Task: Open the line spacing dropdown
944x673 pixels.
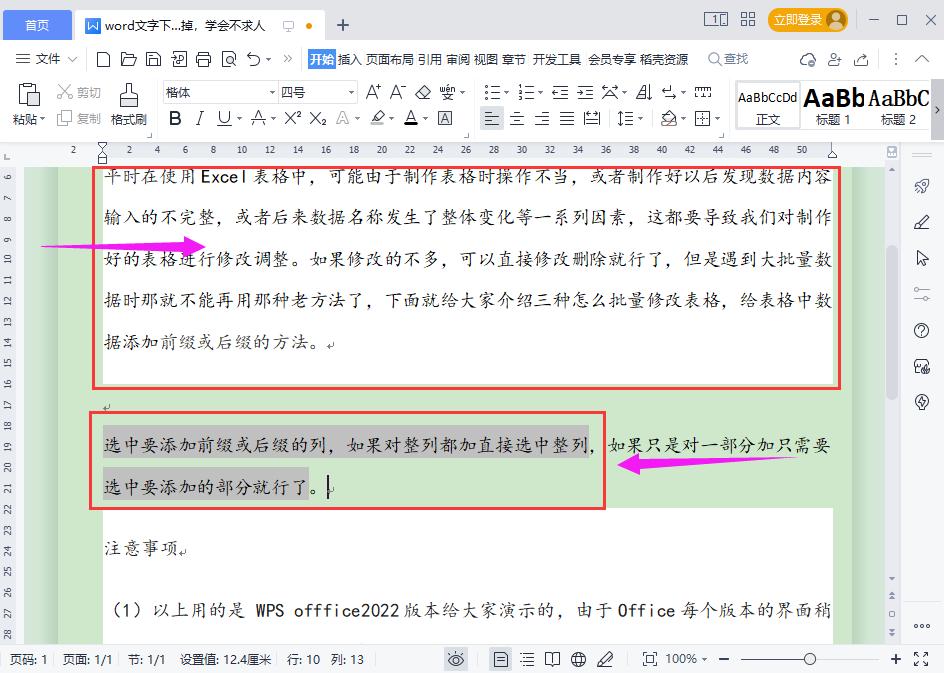Action: 631,118
